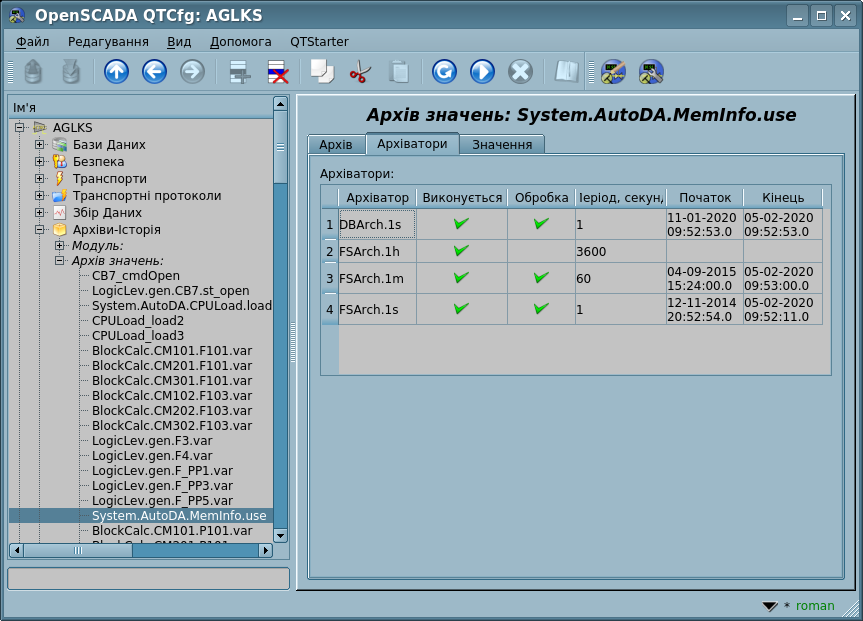Click the Back arrow toolbar icon
Screen dimensions: 863x621
(x=154, y=71)
